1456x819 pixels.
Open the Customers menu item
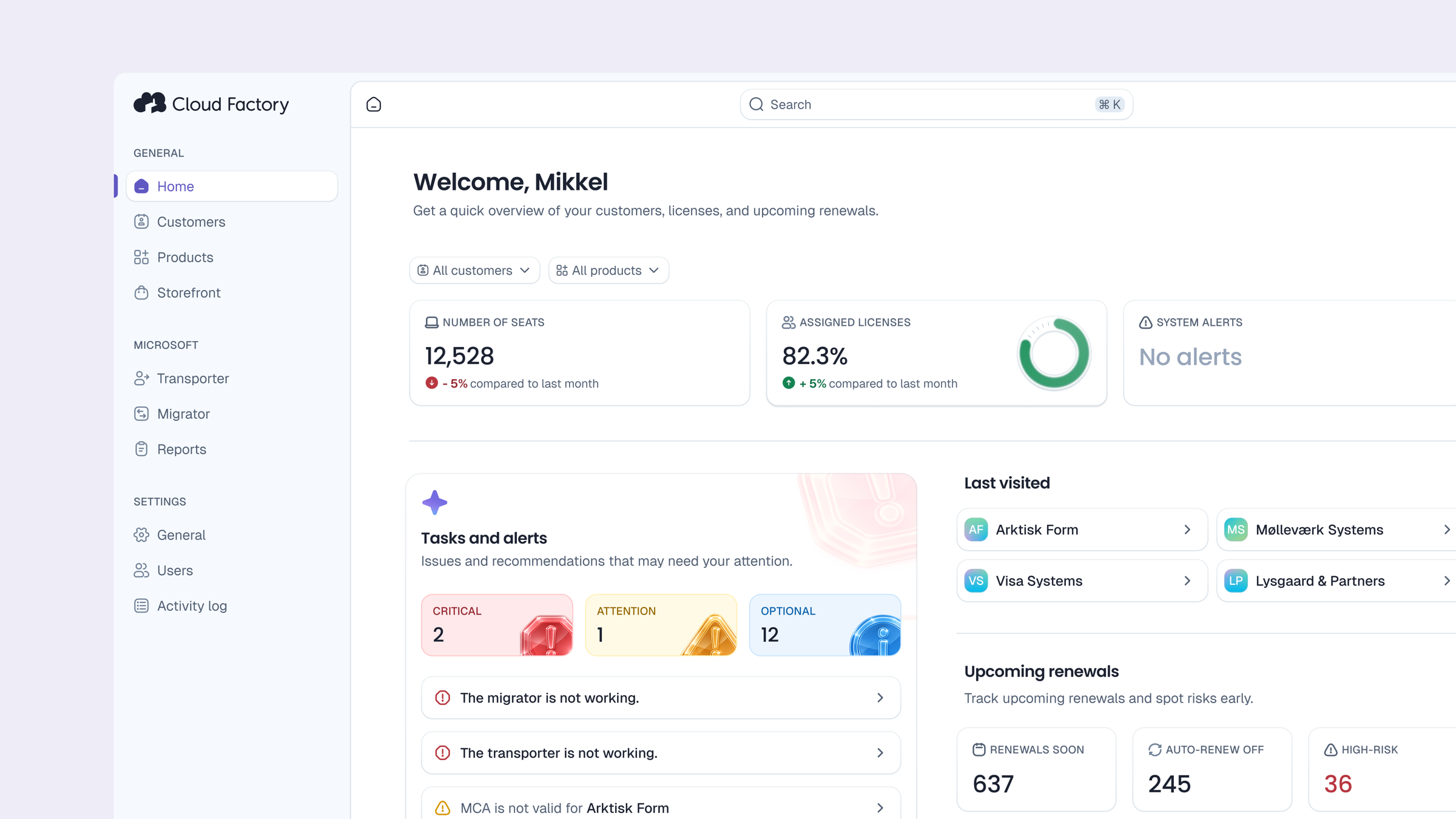click(232, 221)
